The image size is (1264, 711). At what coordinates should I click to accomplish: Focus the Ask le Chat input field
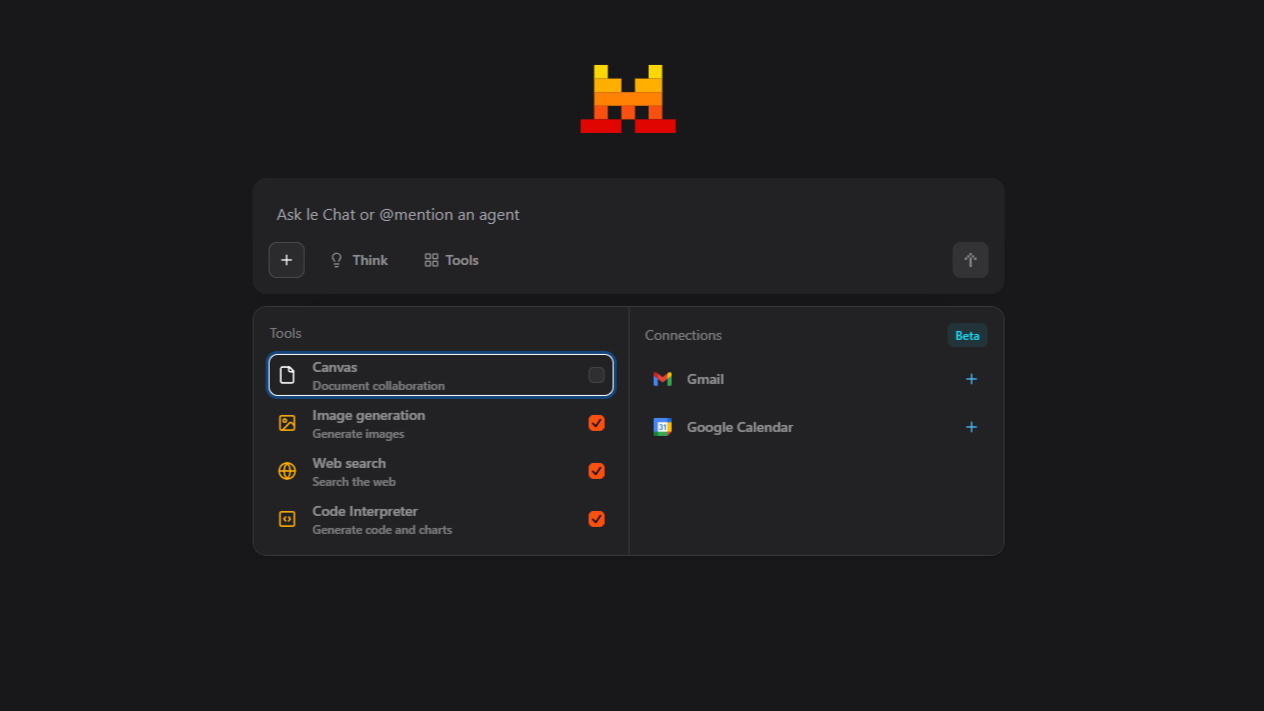coord(628,215)
